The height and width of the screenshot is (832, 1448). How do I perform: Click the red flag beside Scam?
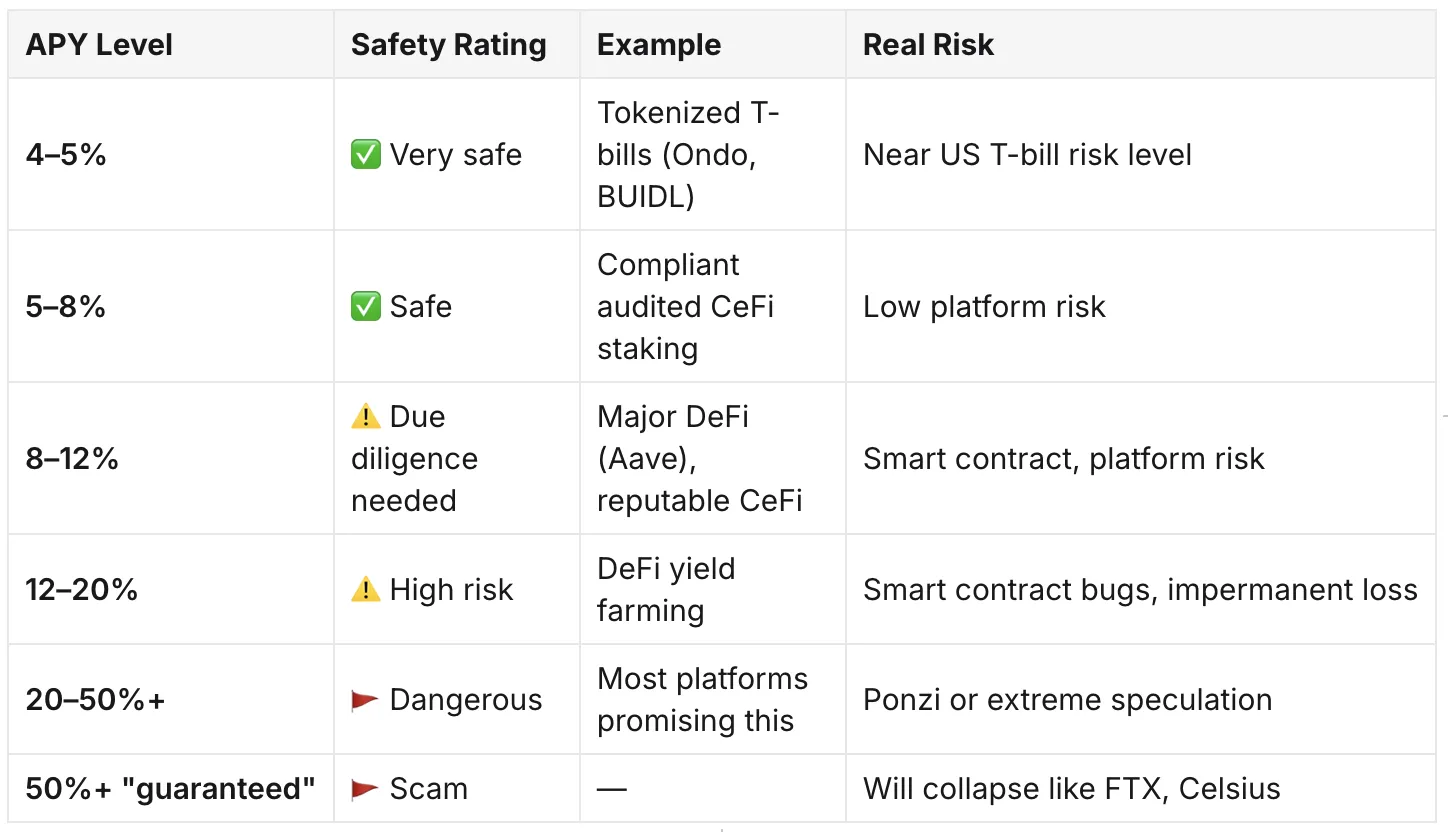(366, 789)
